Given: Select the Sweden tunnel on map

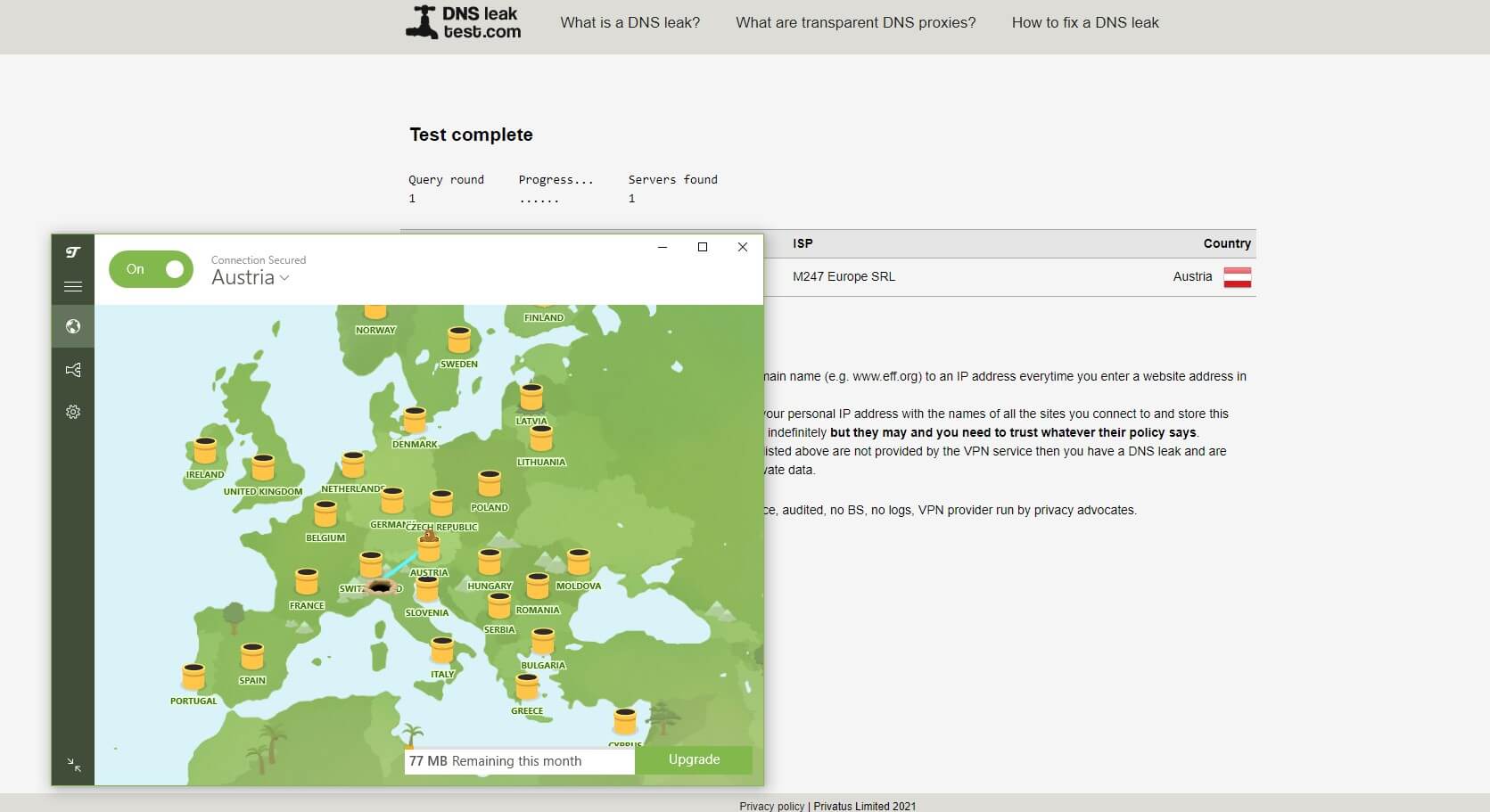Looking at the screenshot, I should pos(459,340).
